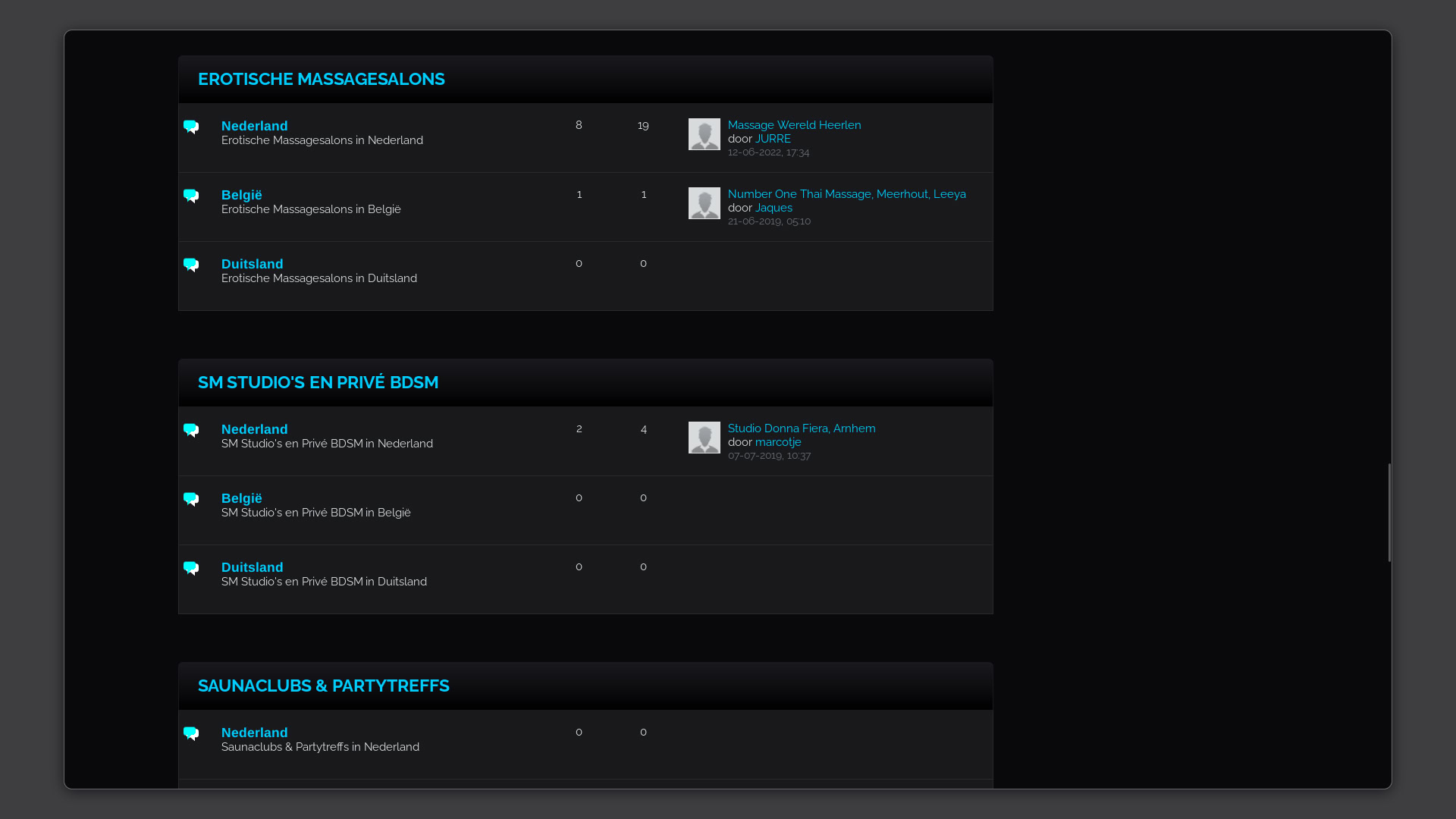Click forum icon beside Duitsland Erotische Massagesalons
The height and width of the screenshot is (819, 1456).
pyautogui.click(x=191, y=265)
